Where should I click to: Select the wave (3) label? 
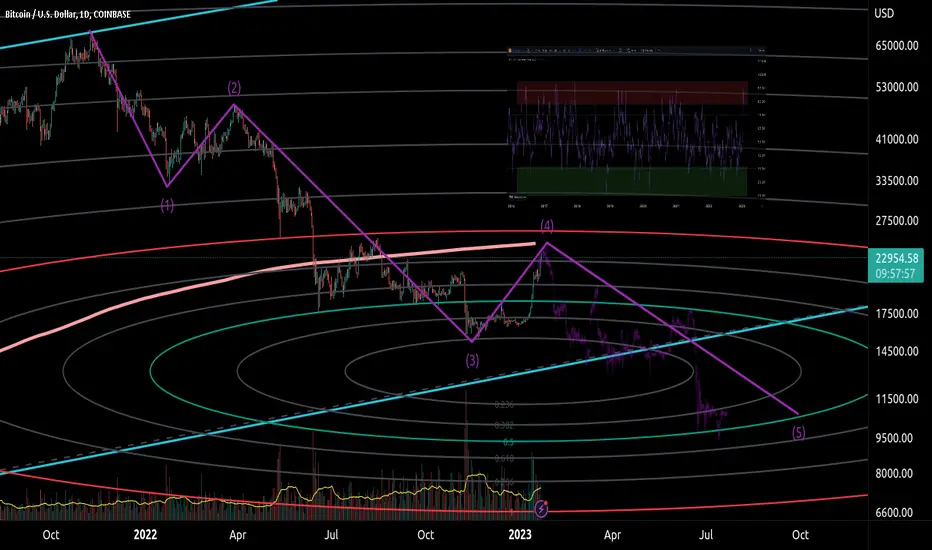[x=472, y=360]
